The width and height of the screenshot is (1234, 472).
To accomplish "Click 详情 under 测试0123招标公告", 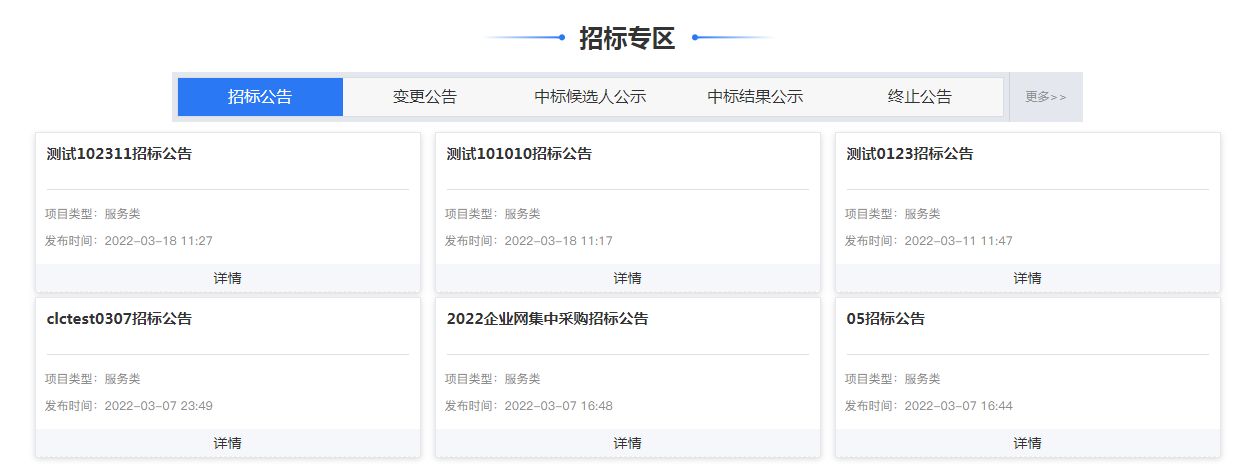I will click(1028, 278).
